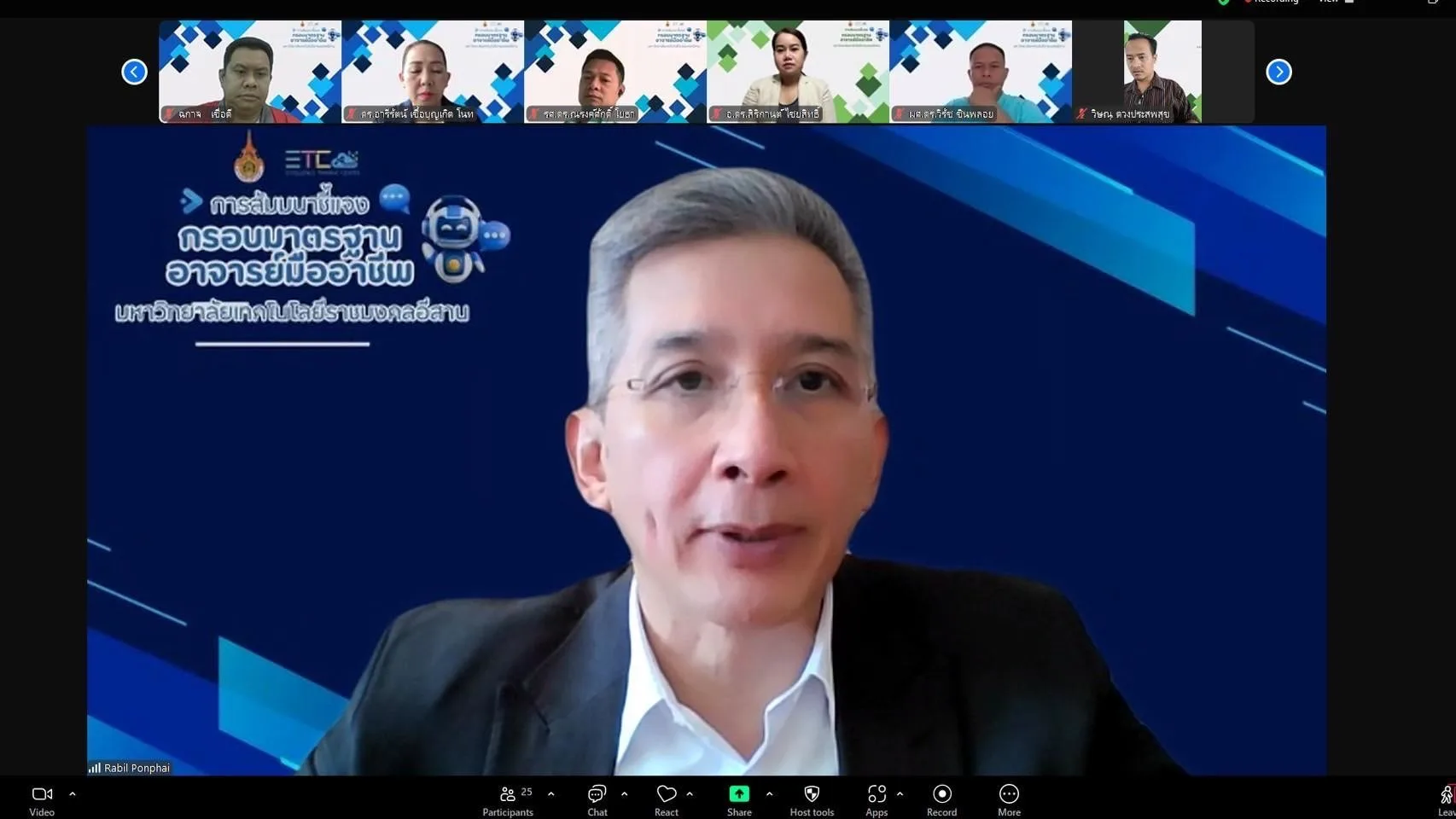This screenshot has width=1456, height=819.
Task: Select the participant thumbnail with green background
Action: 797,72
